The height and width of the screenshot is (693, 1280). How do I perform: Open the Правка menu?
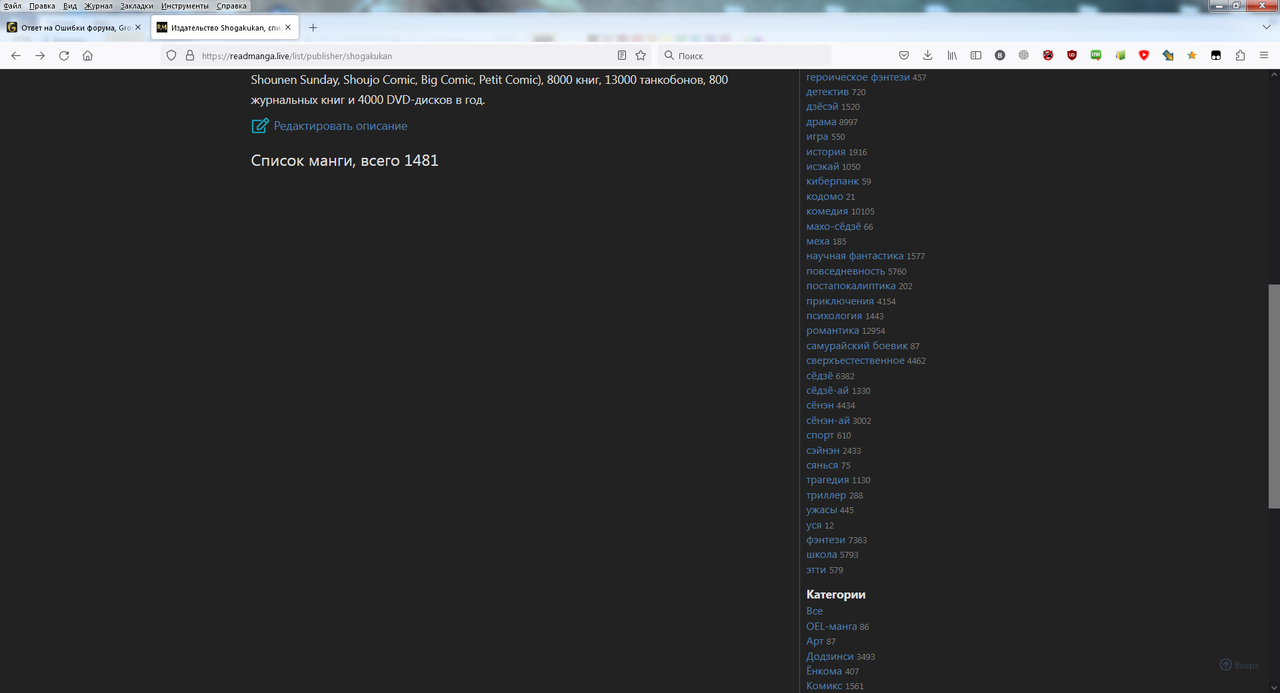pos(42,6)
